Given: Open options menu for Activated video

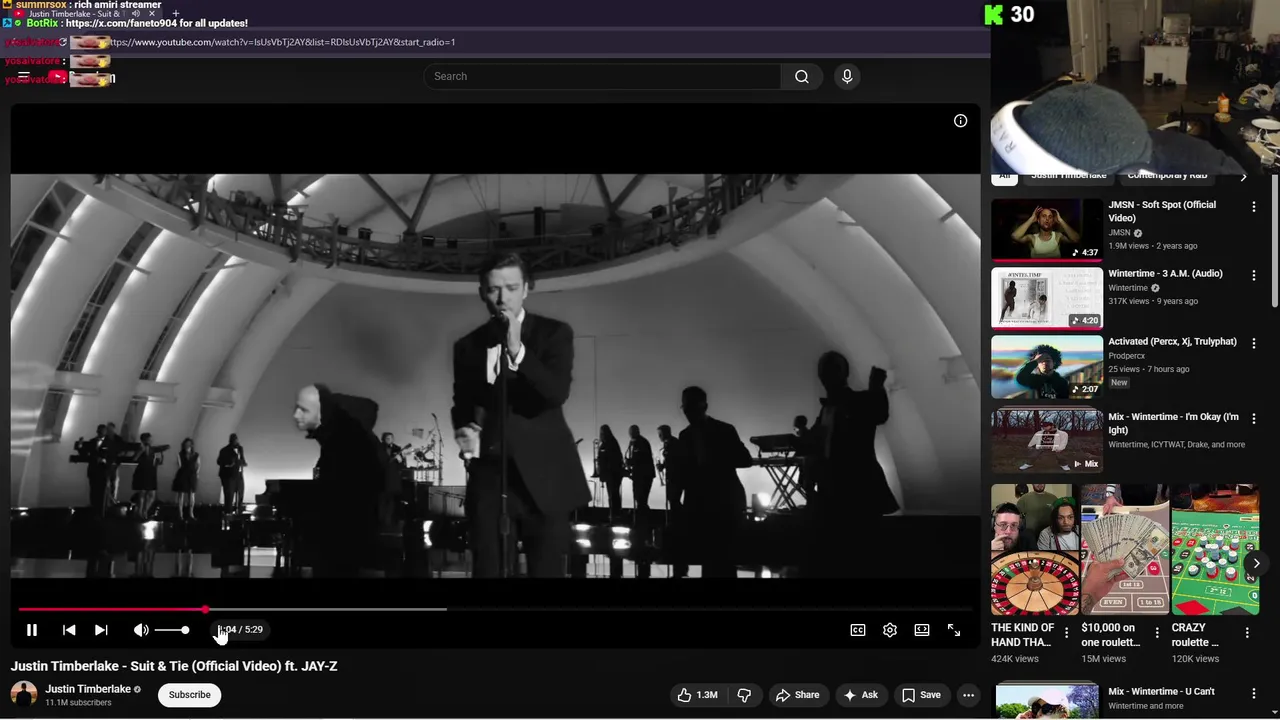Looking at the screenshot, I should pyautogui.click(x=1253, y=343).
